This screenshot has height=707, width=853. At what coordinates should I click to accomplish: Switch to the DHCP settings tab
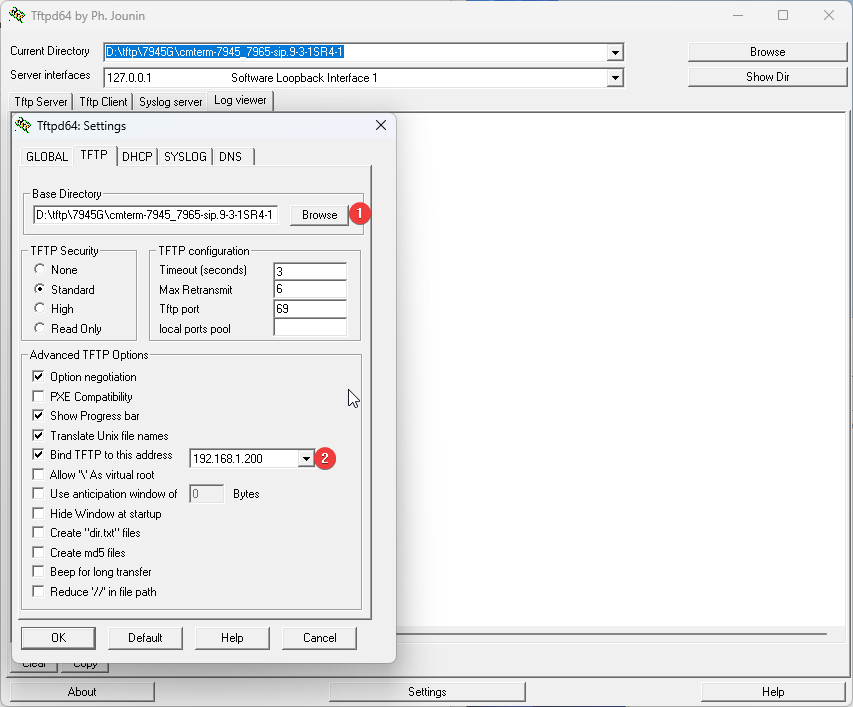pos(137,157)
